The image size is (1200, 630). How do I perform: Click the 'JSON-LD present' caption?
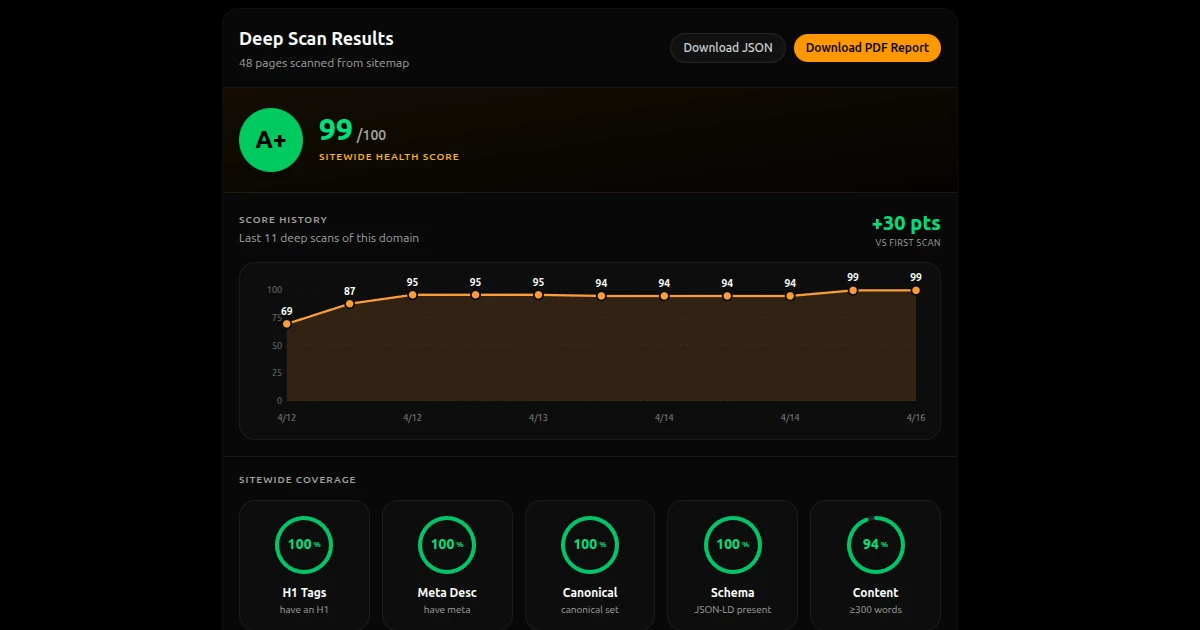click(x=732, y=610)
